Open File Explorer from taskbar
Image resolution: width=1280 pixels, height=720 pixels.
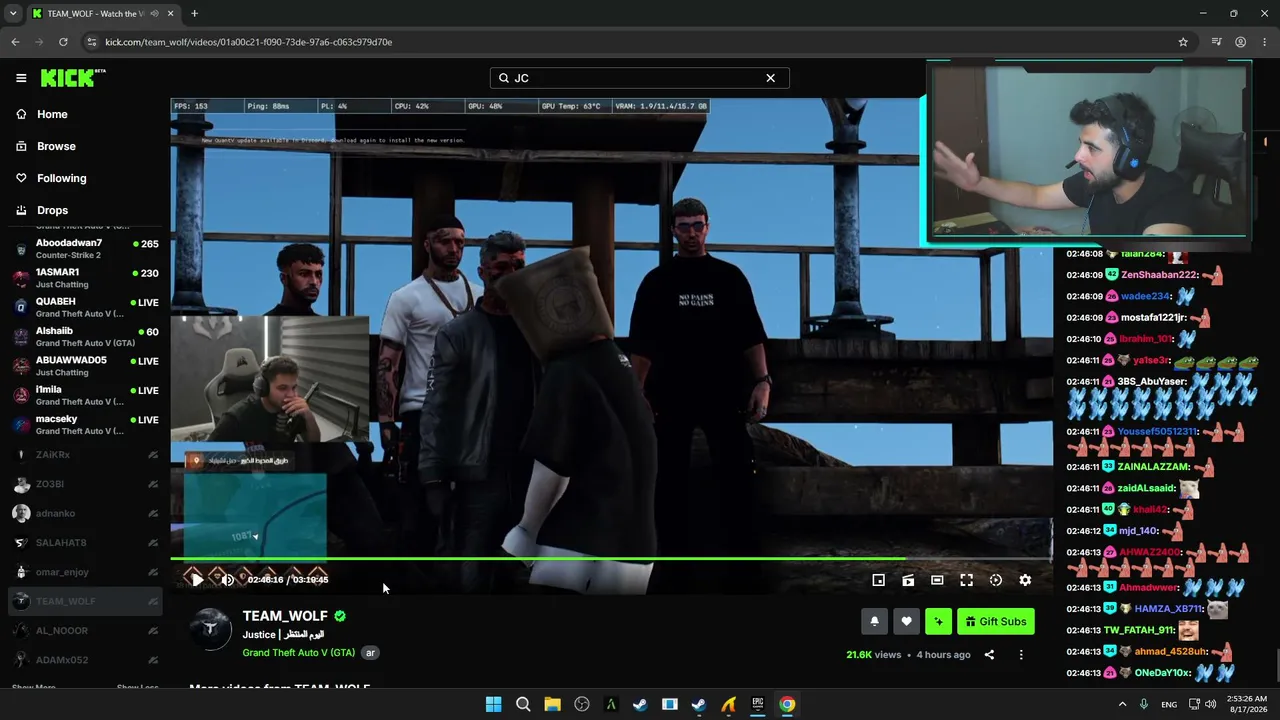(552, 704)
